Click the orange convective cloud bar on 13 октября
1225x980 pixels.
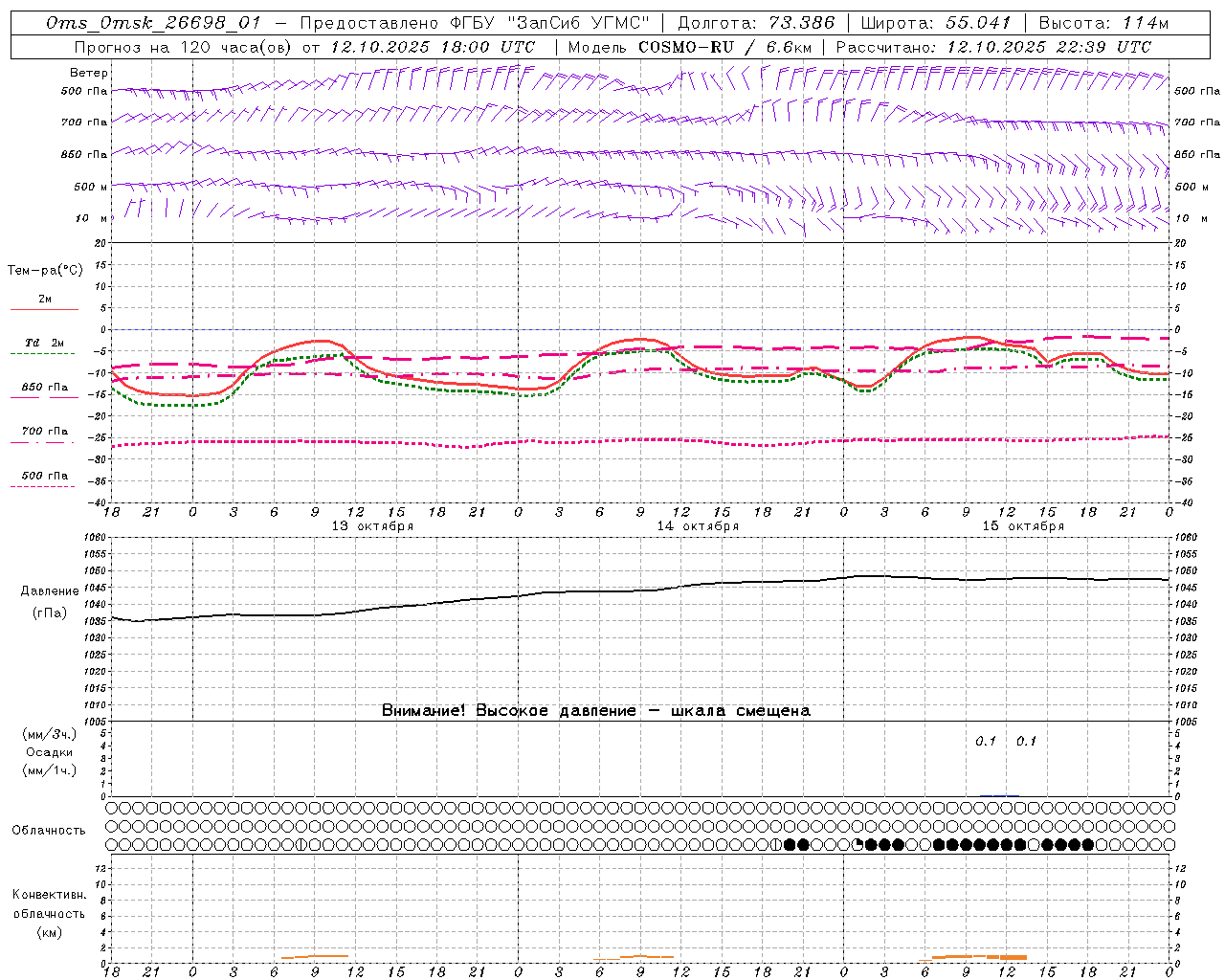pyautogui.click(x=316, y=956)
